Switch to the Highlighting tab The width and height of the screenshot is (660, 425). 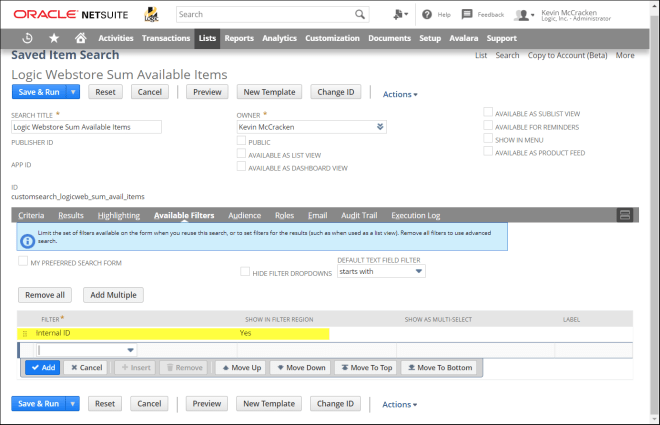tap(119, 215)
